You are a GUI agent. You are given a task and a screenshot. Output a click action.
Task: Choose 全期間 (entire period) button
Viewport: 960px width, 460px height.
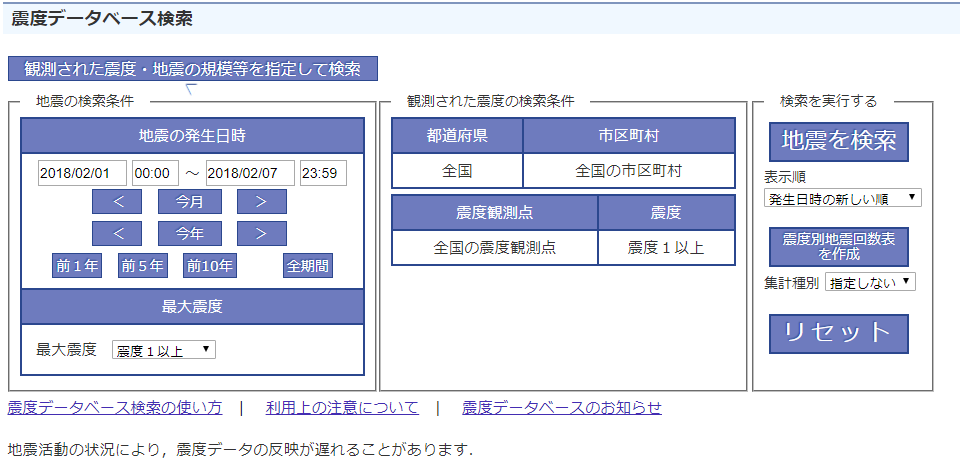click(x=307, y=266)
